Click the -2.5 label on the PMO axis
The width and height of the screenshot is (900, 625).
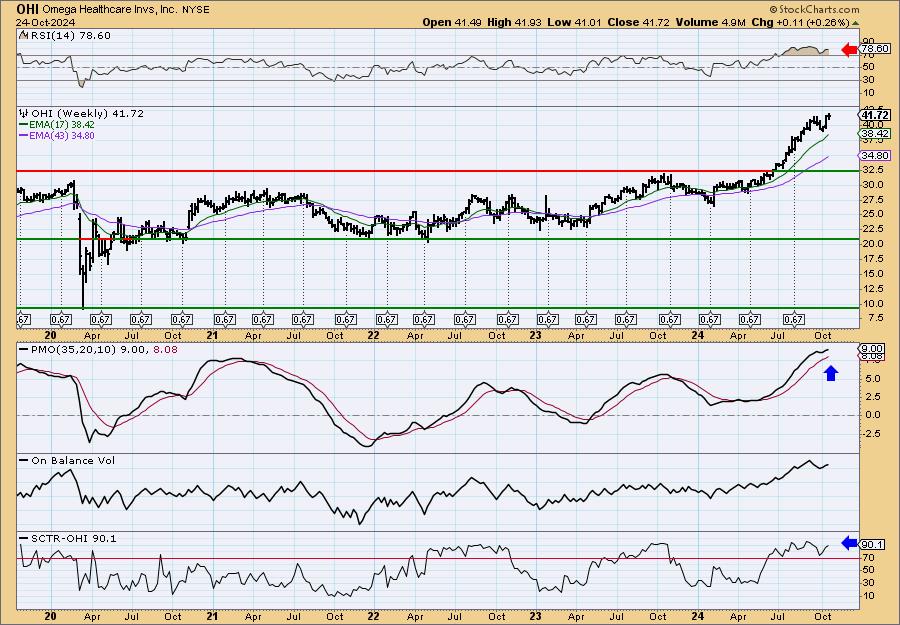[871, 433]
